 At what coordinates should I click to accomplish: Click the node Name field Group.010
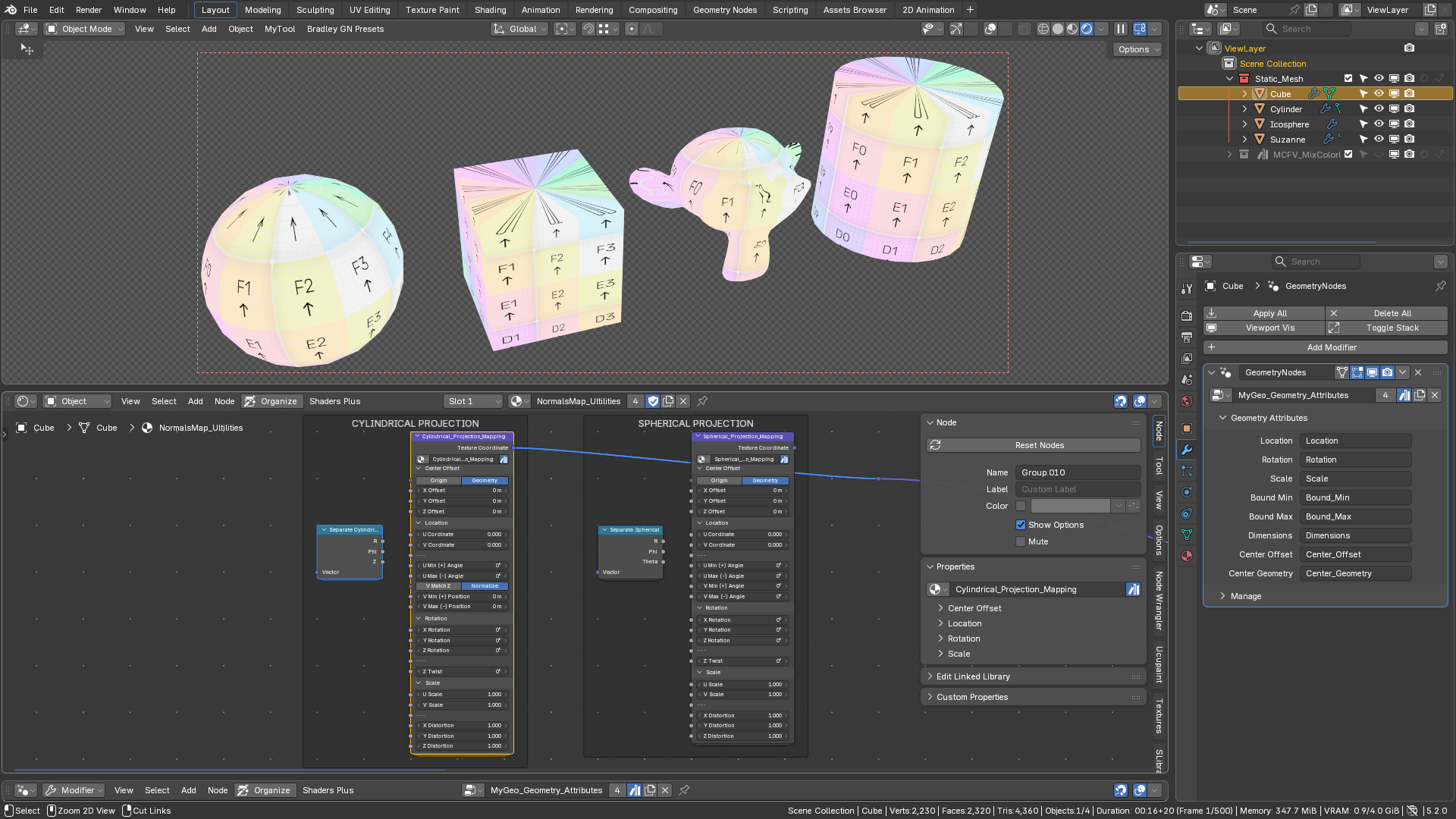tap(1078, 472)
